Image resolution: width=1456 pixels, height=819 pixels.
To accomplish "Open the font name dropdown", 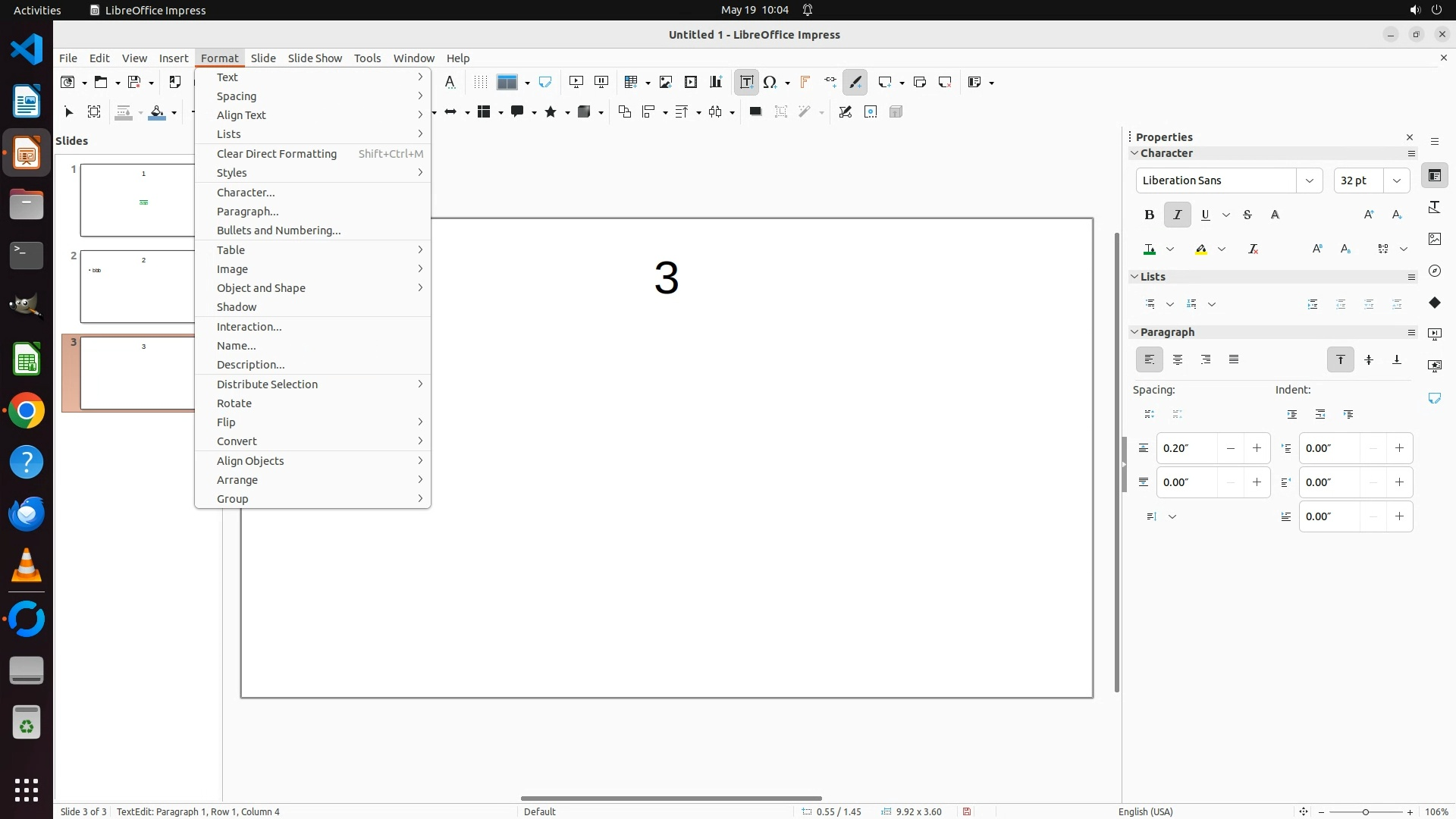I will [1309, 180].
